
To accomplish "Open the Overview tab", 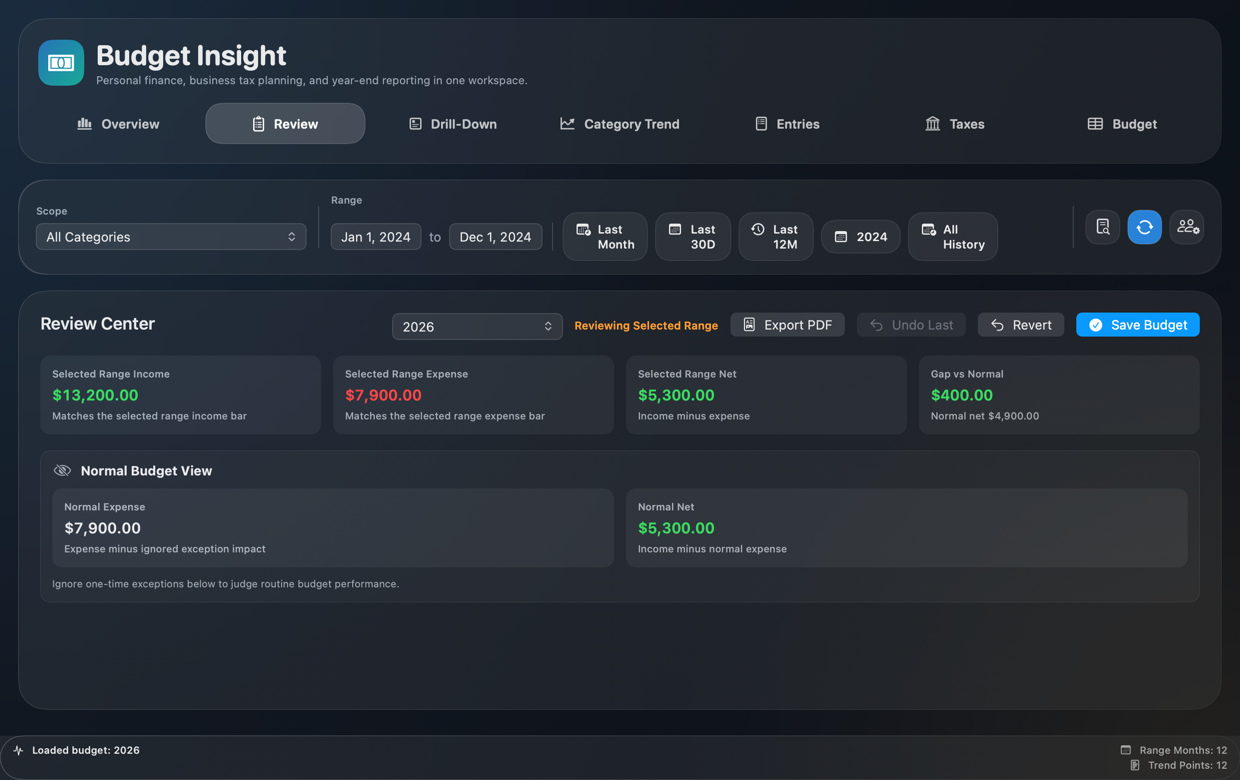I will pos(118,124).
